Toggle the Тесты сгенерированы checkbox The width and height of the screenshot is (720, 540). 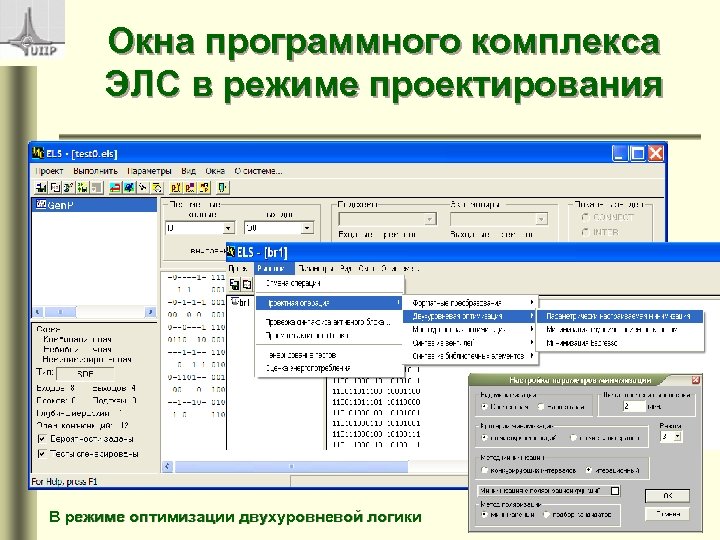pyautogui.click(x=42, y=454)
